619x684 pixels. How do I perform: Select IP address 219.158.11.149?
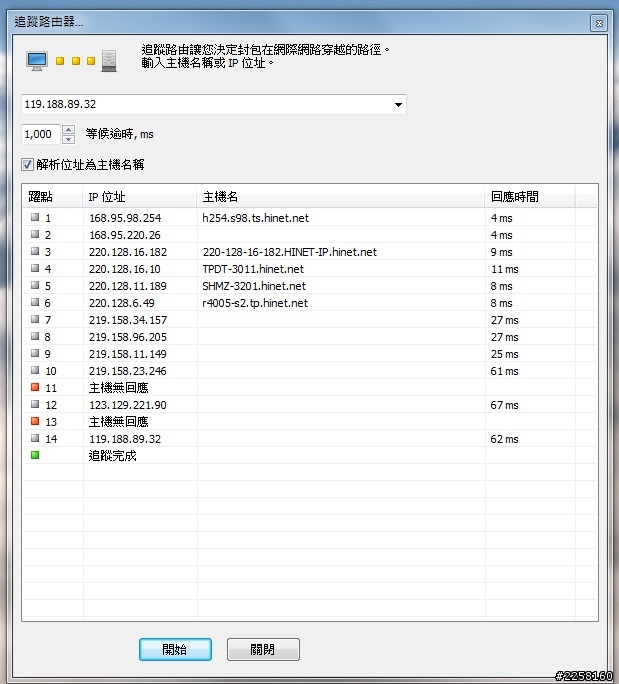pyautogui.click(x=128, y=354)
